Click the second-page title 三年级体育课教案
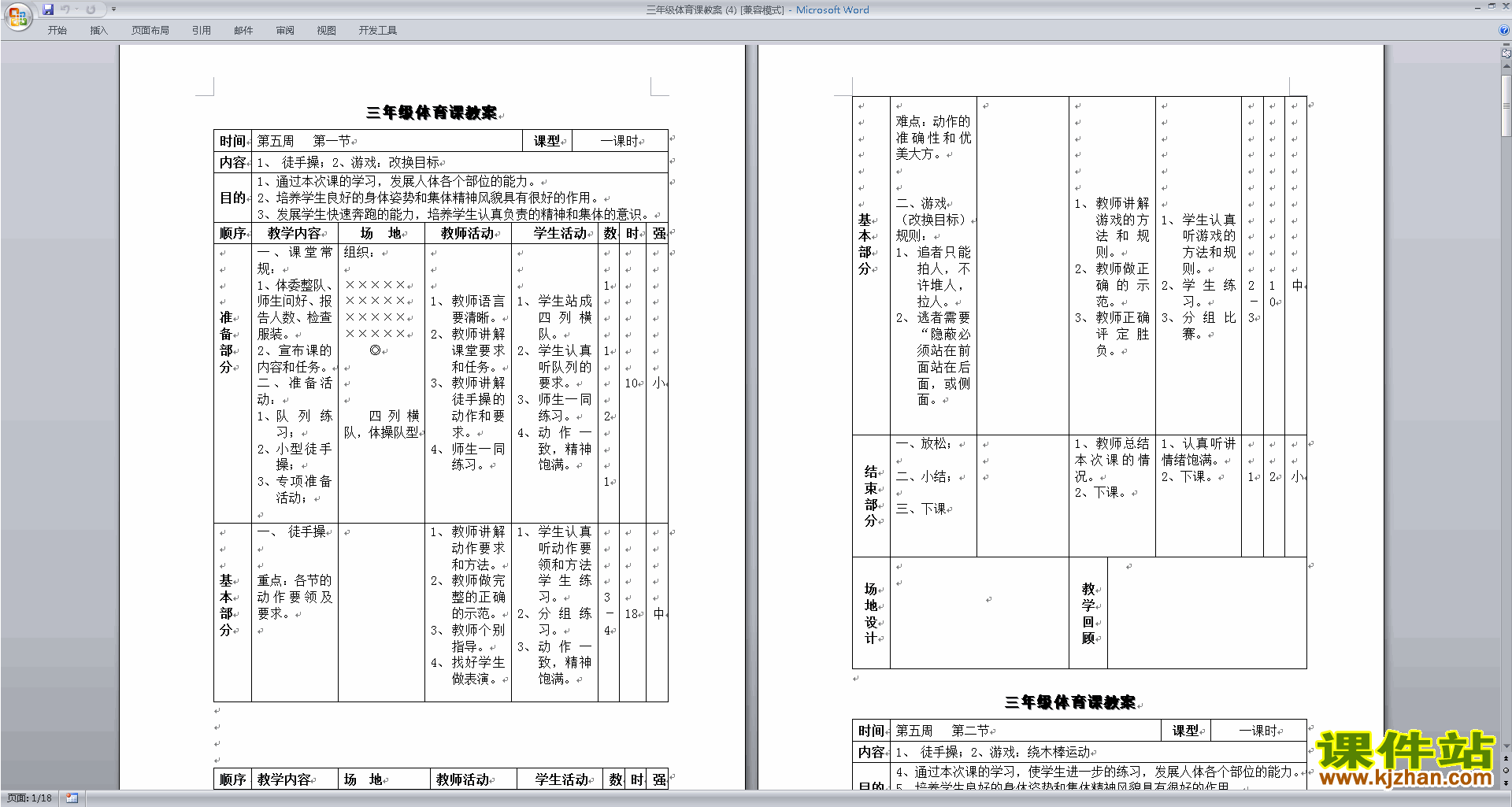The height and width of the screenshot is (807, 1512). tap(1071, 702)
